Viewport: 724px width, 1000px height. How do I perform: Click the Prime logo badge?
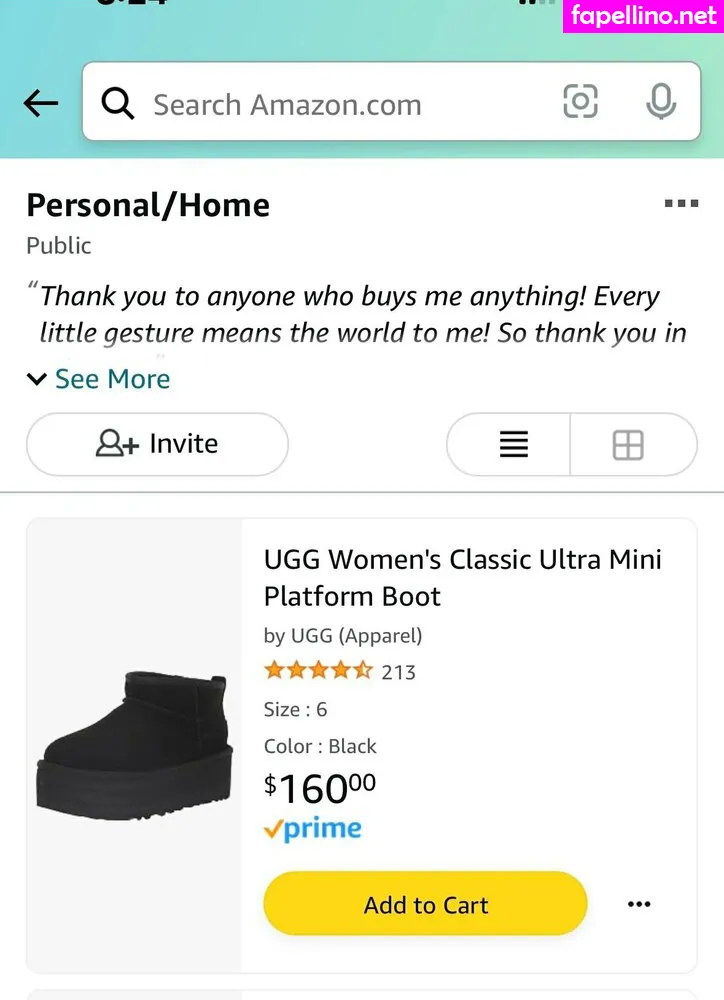312,829
